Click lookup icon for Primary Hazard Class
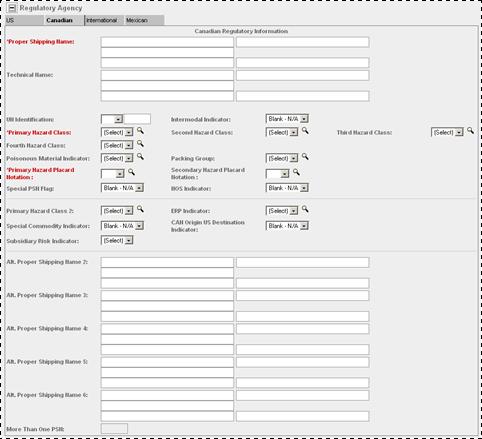The width and height of the screenshot is (482, 439). (140, 131)
